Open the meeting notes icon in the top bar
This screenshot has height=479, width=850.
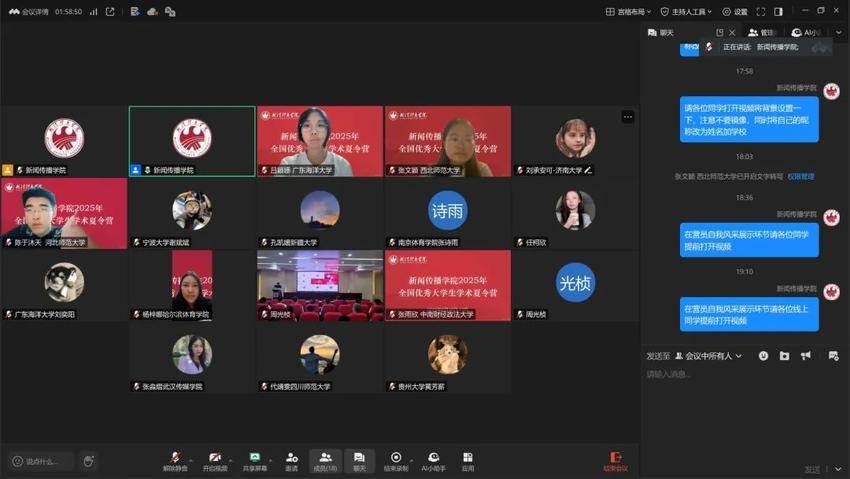(135, 11)
